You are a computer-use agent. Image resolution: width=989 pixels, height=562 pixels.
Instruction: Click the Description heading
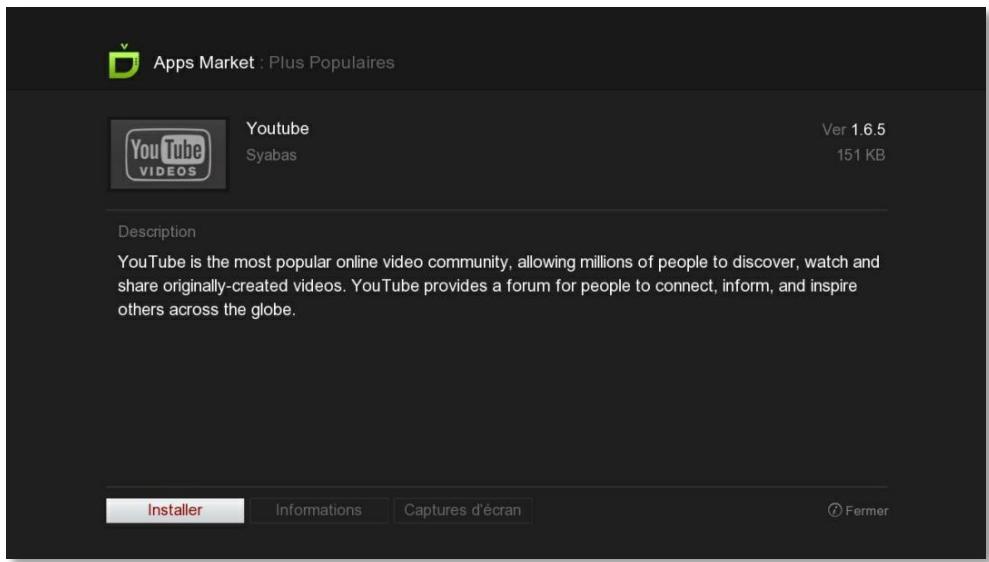click(157, 231)
